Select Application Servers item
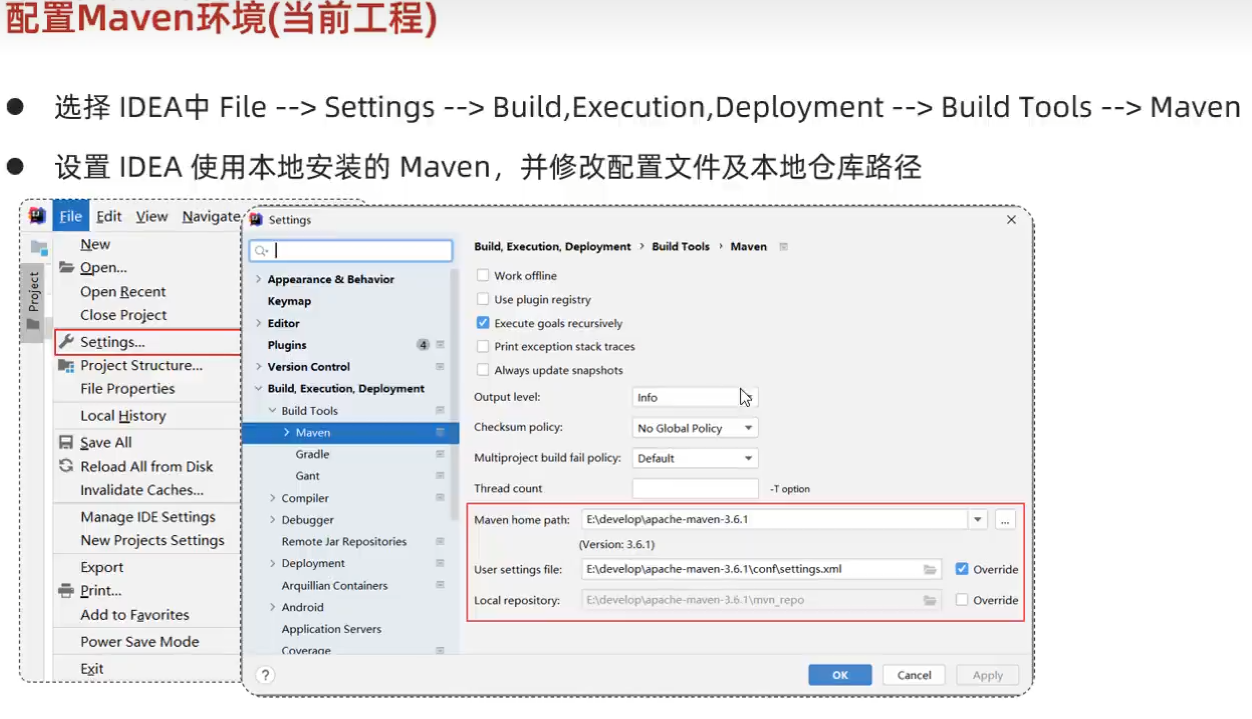Viewport: 1252px width, 719px height. click(x=331, y=629)
